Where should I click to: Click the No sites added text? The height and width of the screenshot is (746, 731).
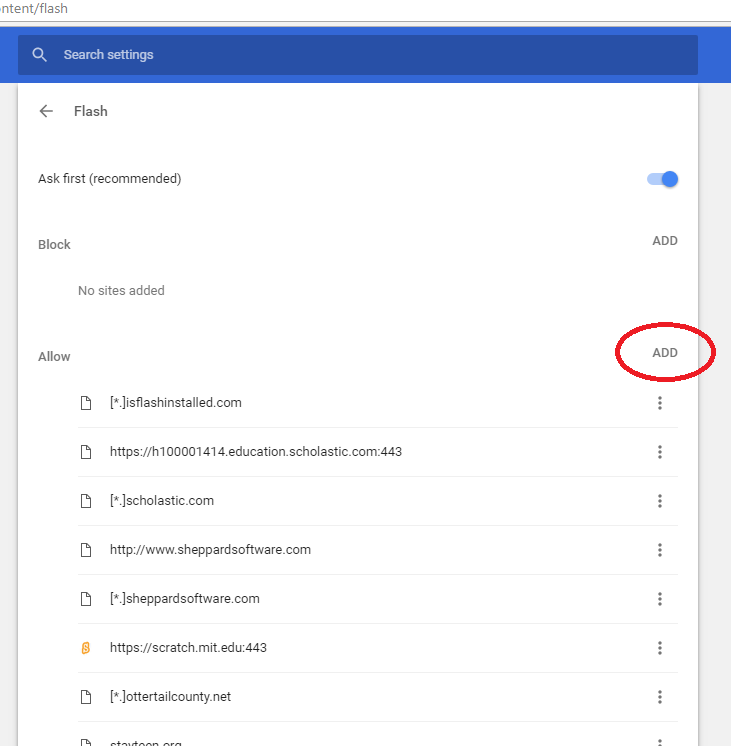pyautogui.click(x=121, y=291)
